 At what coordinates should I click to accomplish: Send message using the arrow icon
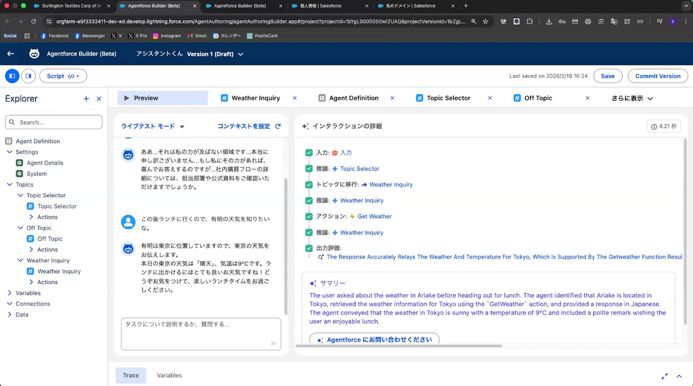(x=274, y=343)
